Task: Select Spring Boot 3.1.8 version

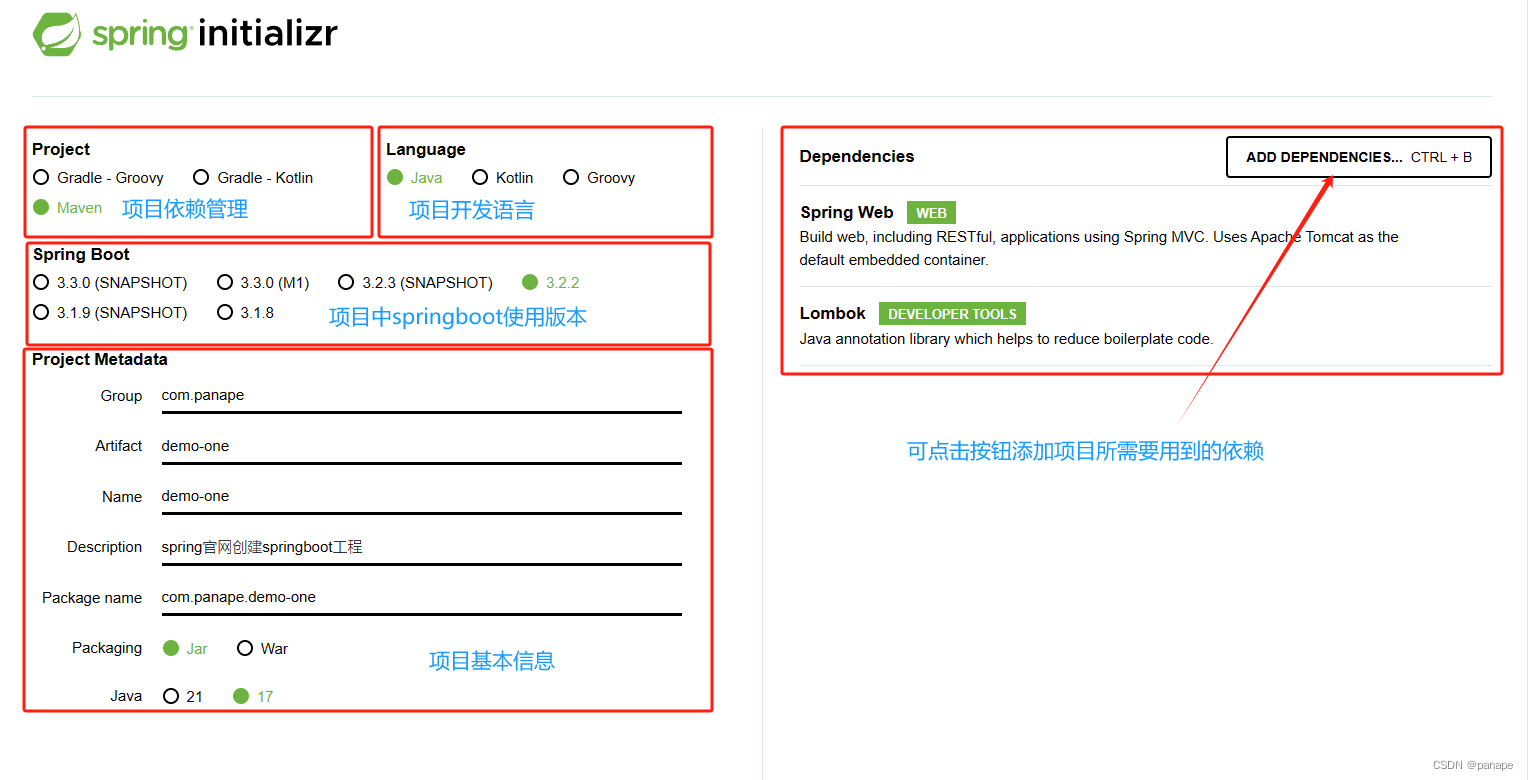Action: (245, 313)
